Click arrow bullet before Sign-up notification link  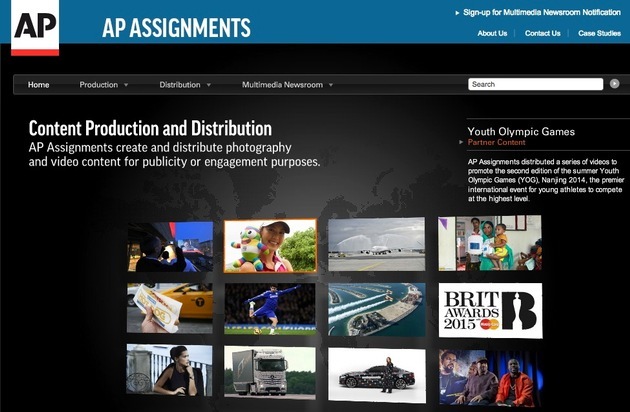click(x=456, y=13)
